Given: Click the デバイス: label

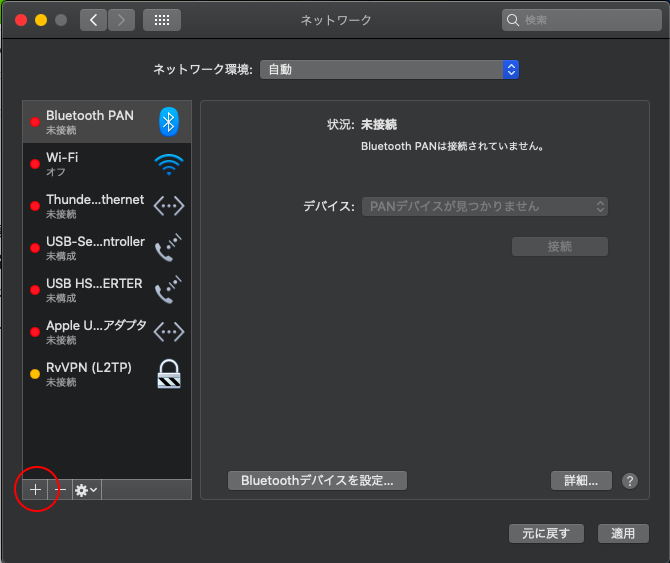Looking at the screenshot, I should coord(329,207).
